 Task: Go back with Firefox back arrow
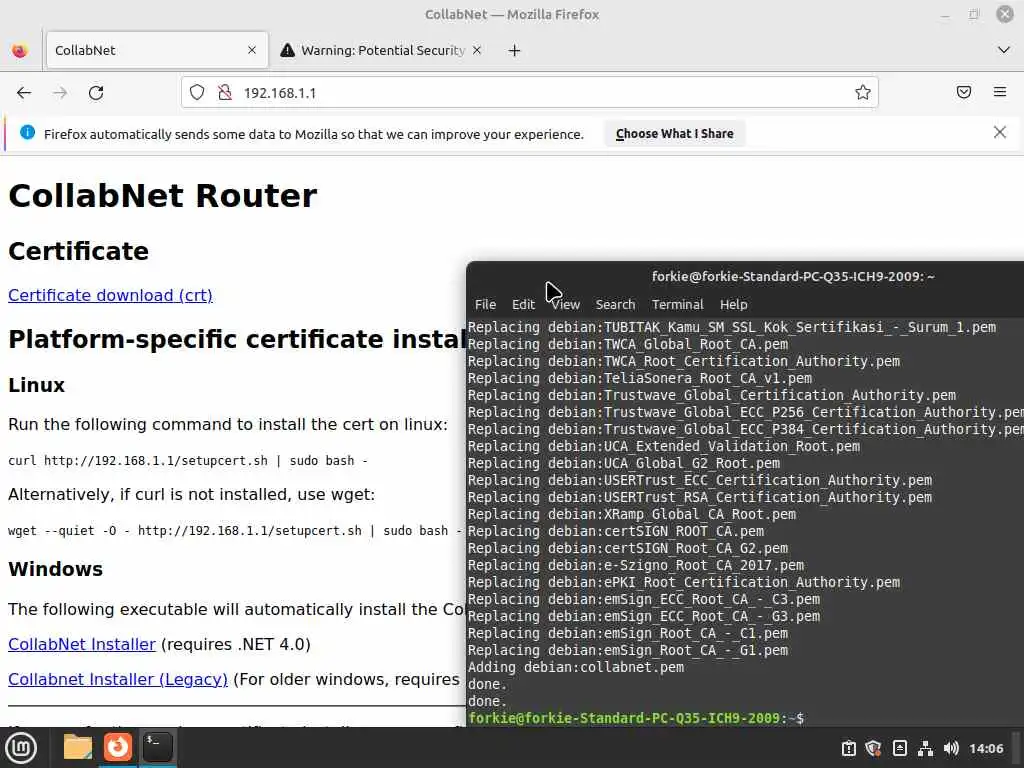click(x=24, y=93)
